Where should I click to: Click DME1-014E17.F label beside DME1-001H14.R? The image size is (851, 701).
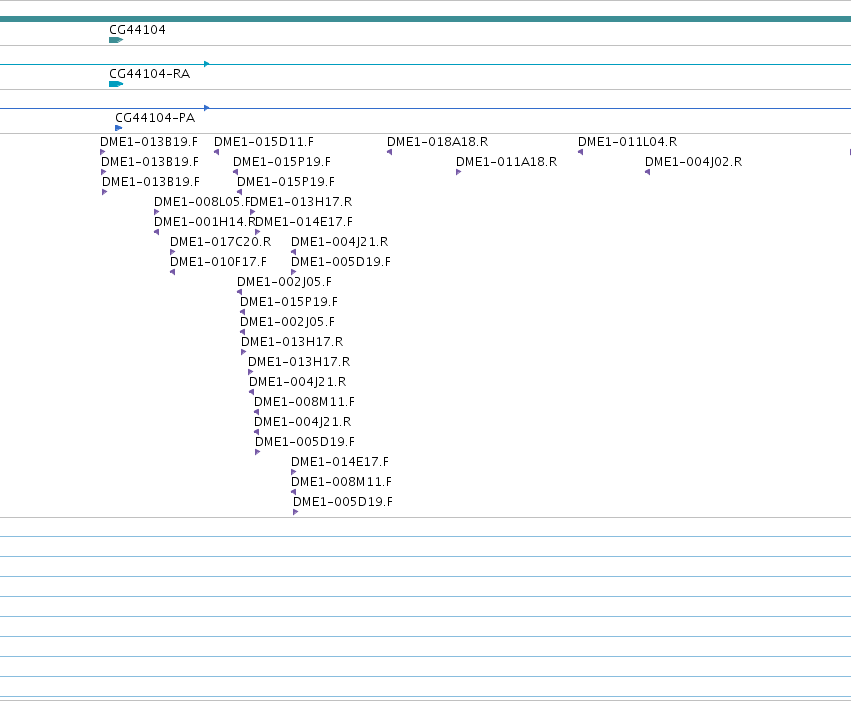(304, 222)
